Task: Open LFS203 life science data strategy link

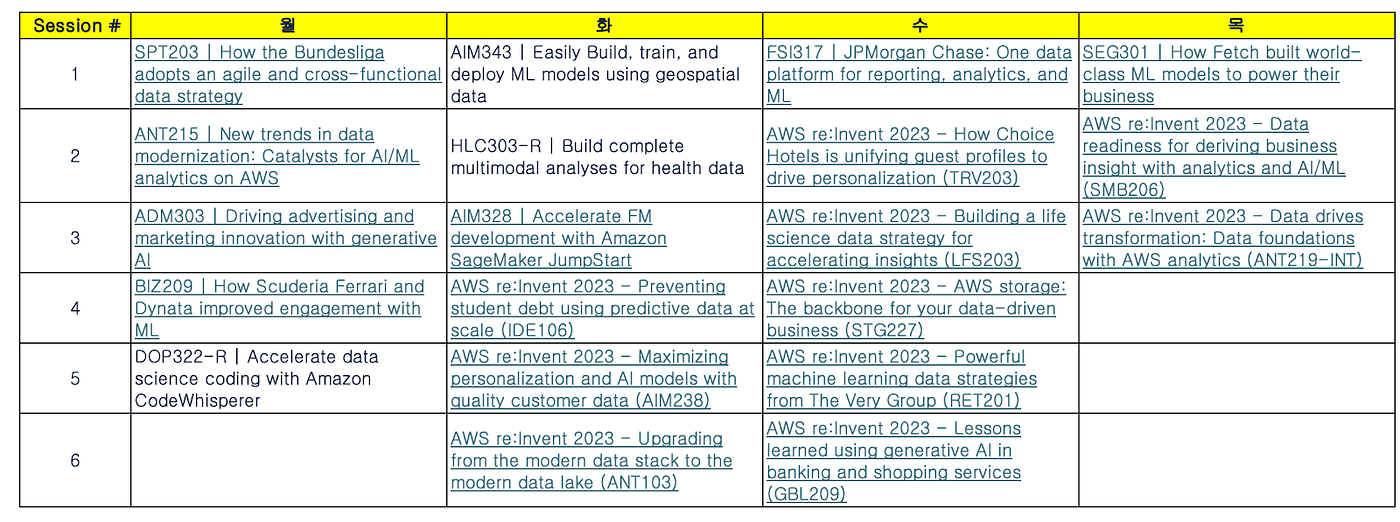Action: pos(916,238)
